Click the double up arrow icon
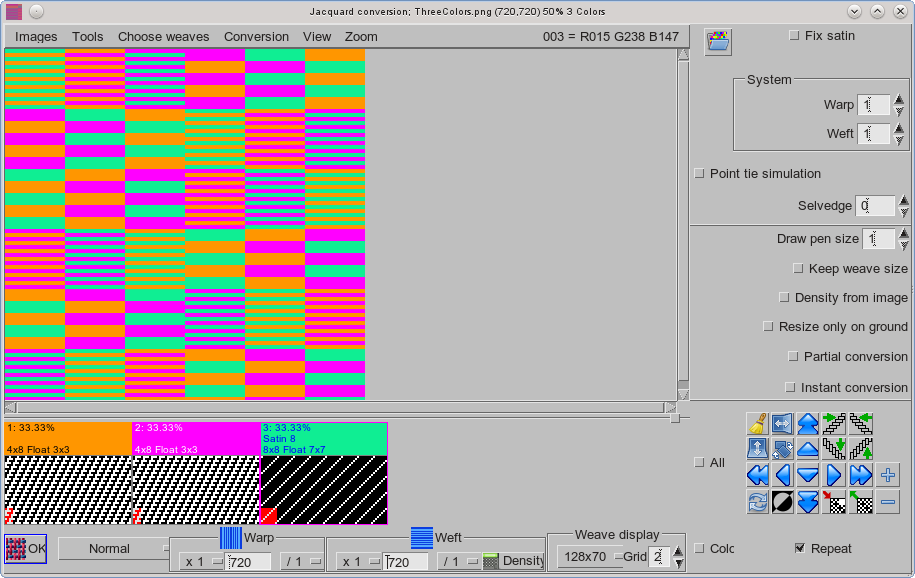The width and height of the screenshot is (915, 578). click(x=808, y=423)
